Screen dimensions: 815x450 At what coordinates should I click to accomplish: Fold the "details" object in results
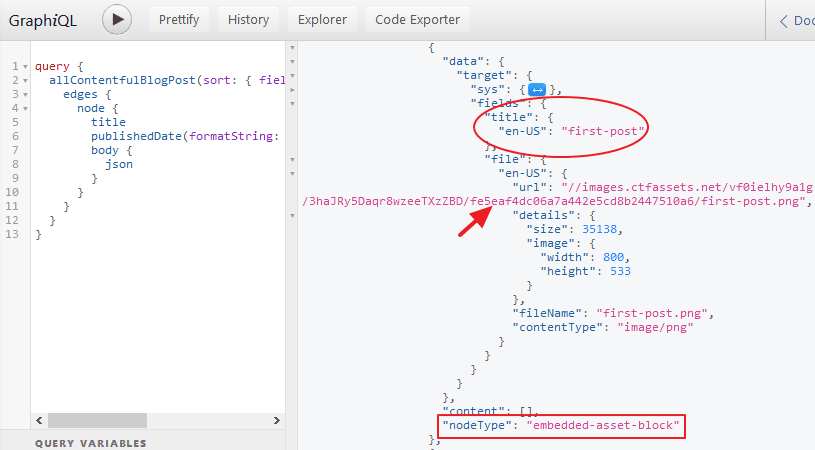[292, 216]
